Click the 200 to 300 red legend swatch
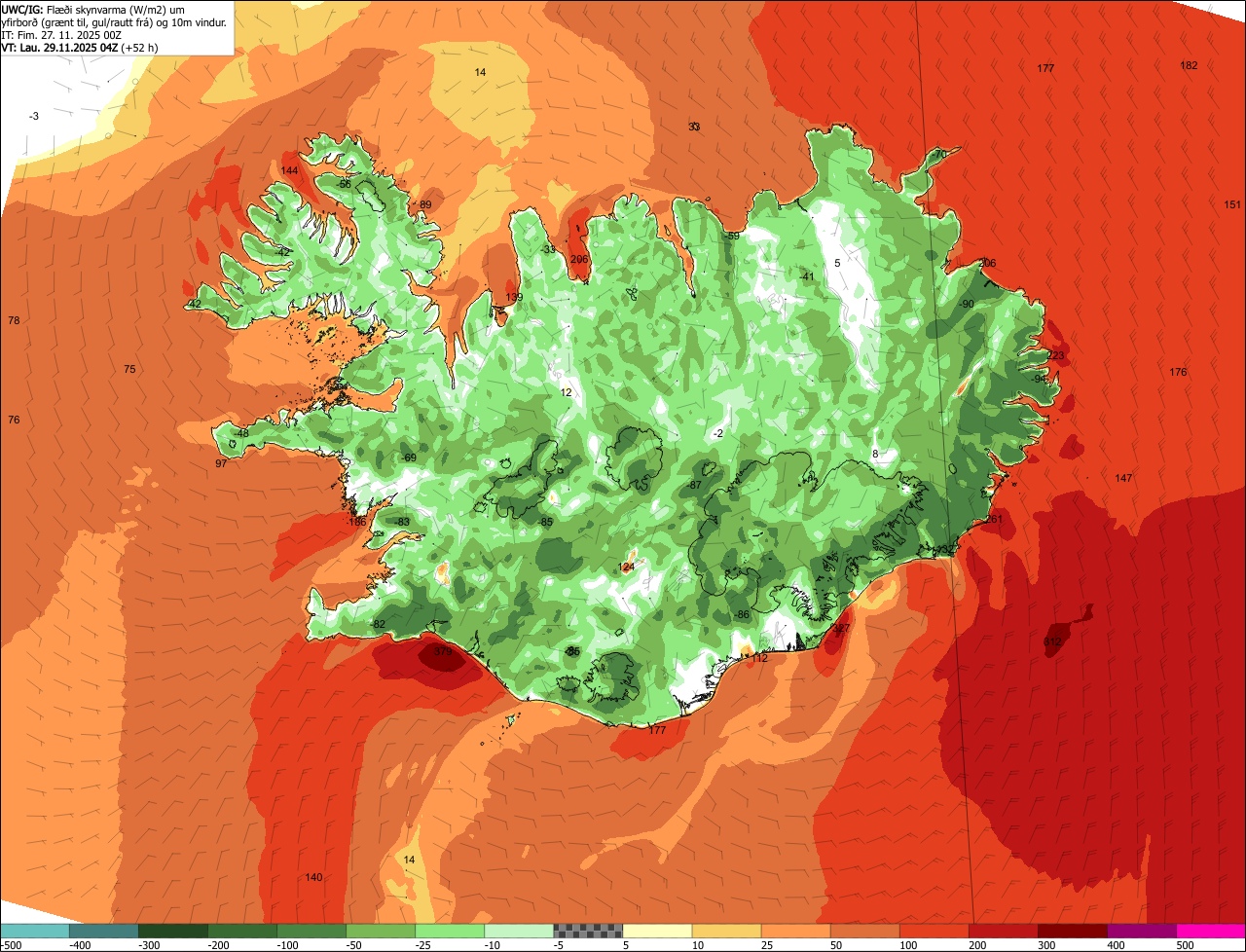 (1002, 931)
